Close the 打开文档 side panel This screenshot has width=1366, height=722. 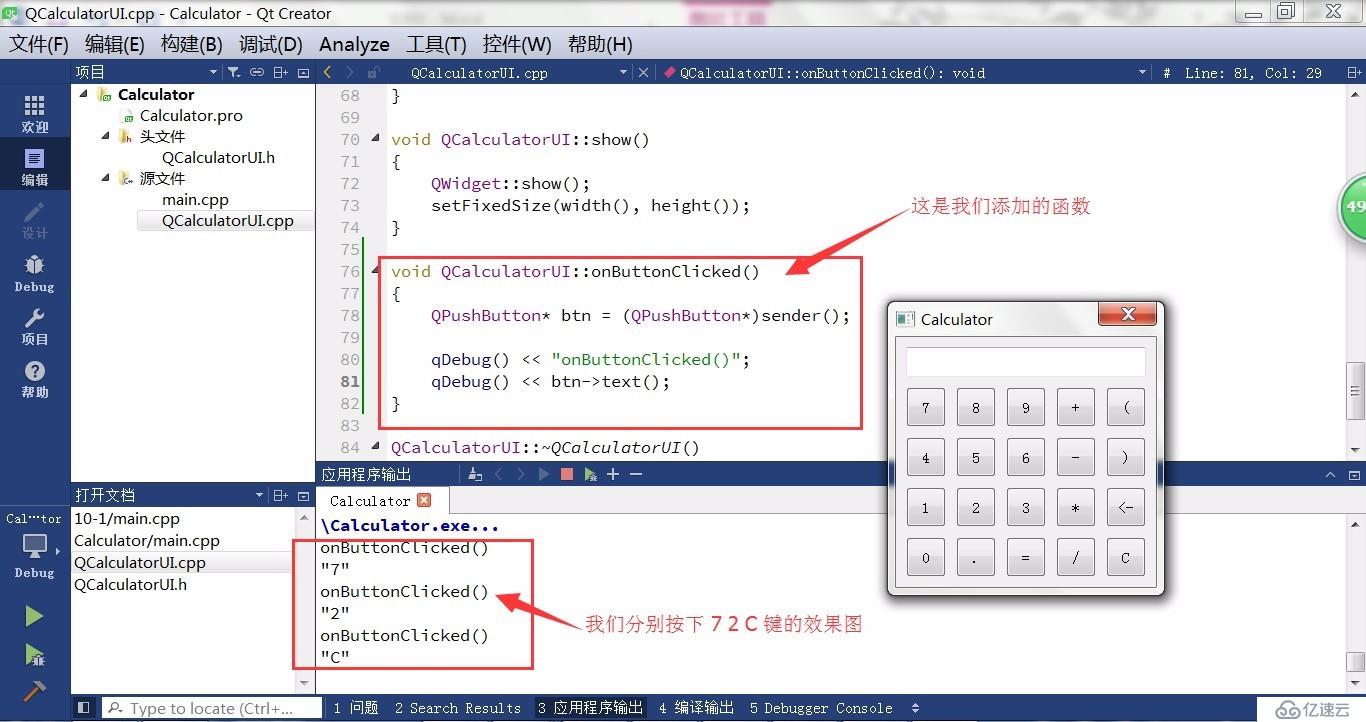click(x=303, y=495)
